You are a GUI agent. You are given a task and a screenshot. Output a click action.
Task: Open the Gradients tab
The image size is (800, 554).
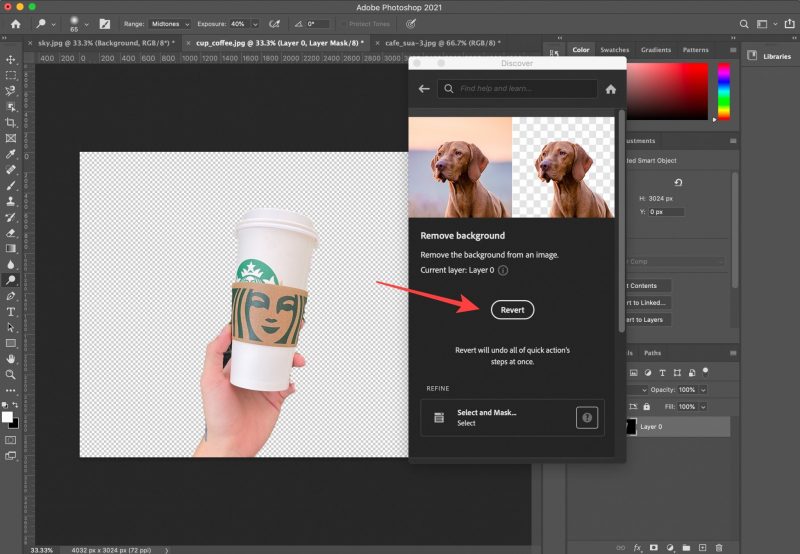tap(656, 50)
